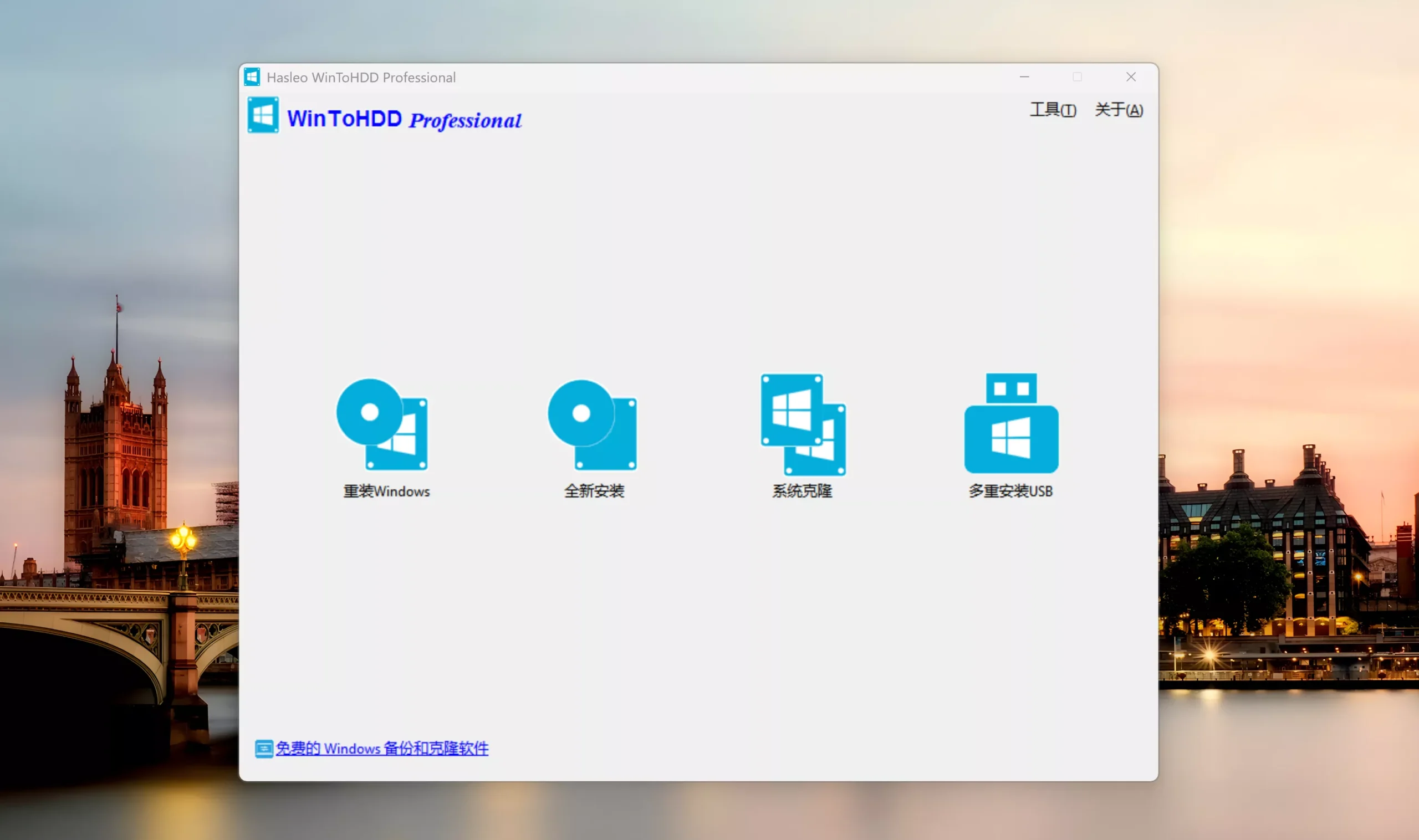Screen dimensions: 1419x840
Task: Minimize the WinToHDD window
Action: (1024, 76)
